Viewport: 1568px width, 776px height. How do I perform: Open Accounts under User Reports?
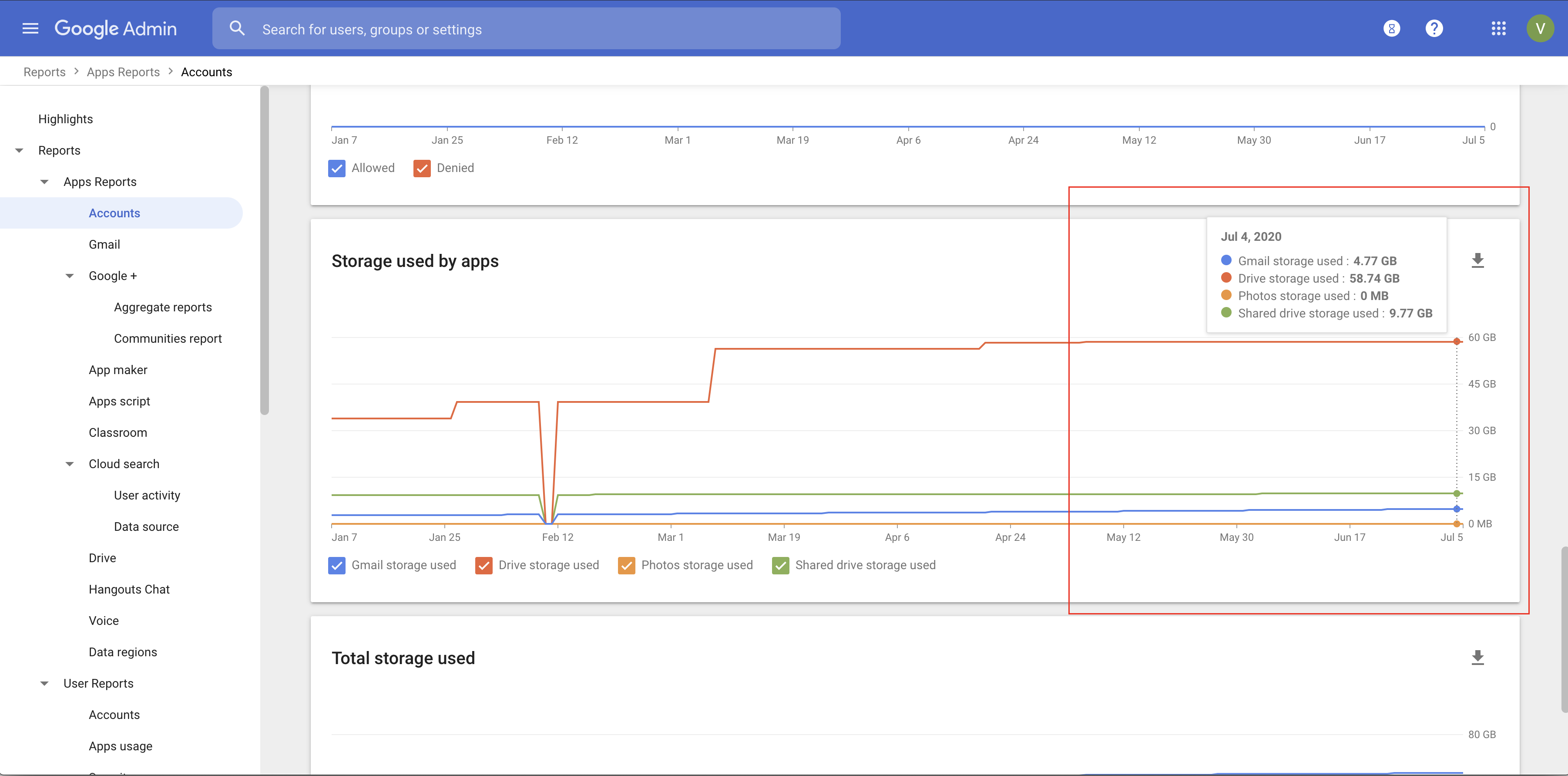click(x=114, y=715)
